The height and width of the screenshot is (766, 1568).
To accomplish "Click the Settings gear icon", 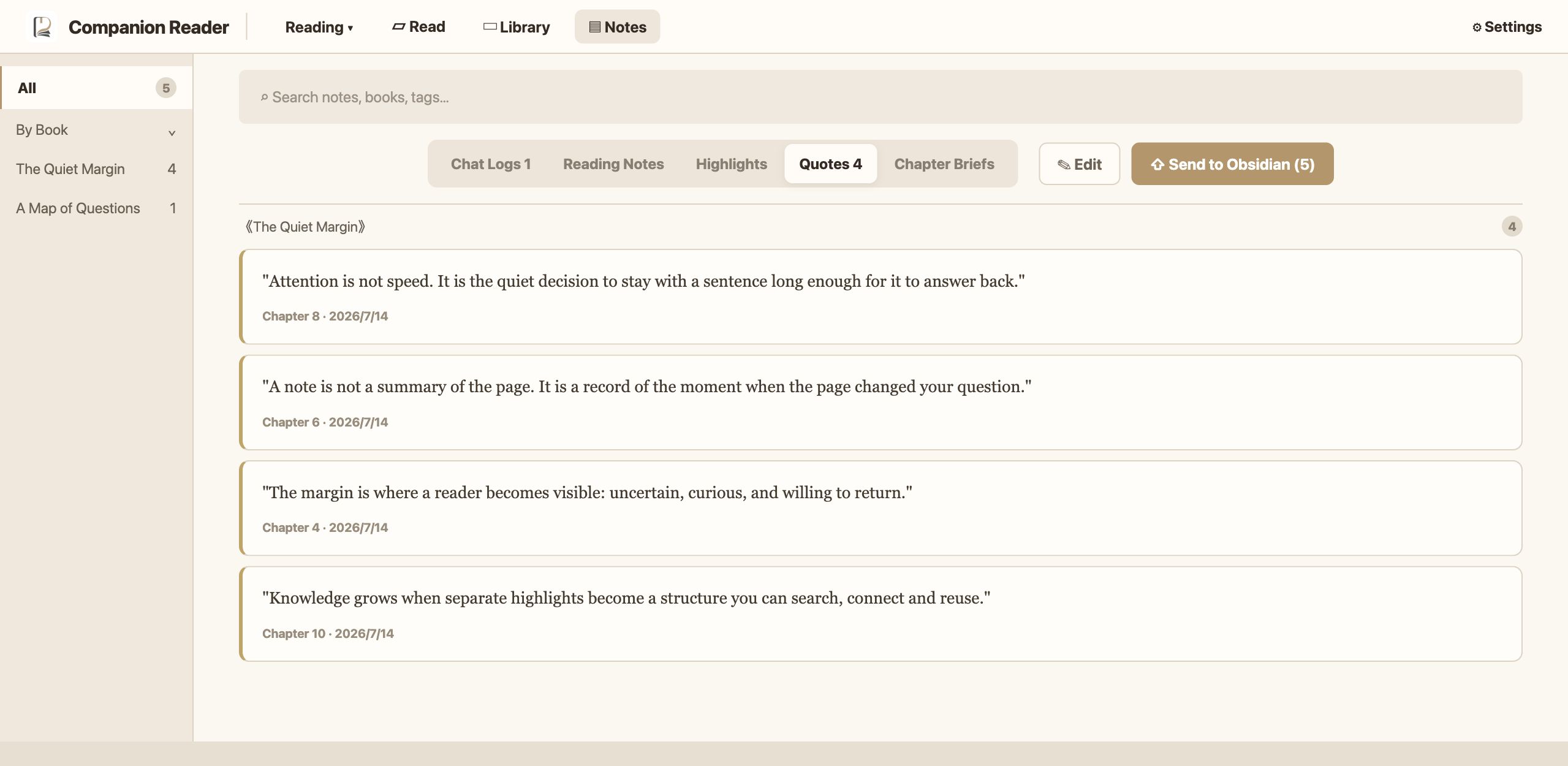I will [x=1477, y=28].
